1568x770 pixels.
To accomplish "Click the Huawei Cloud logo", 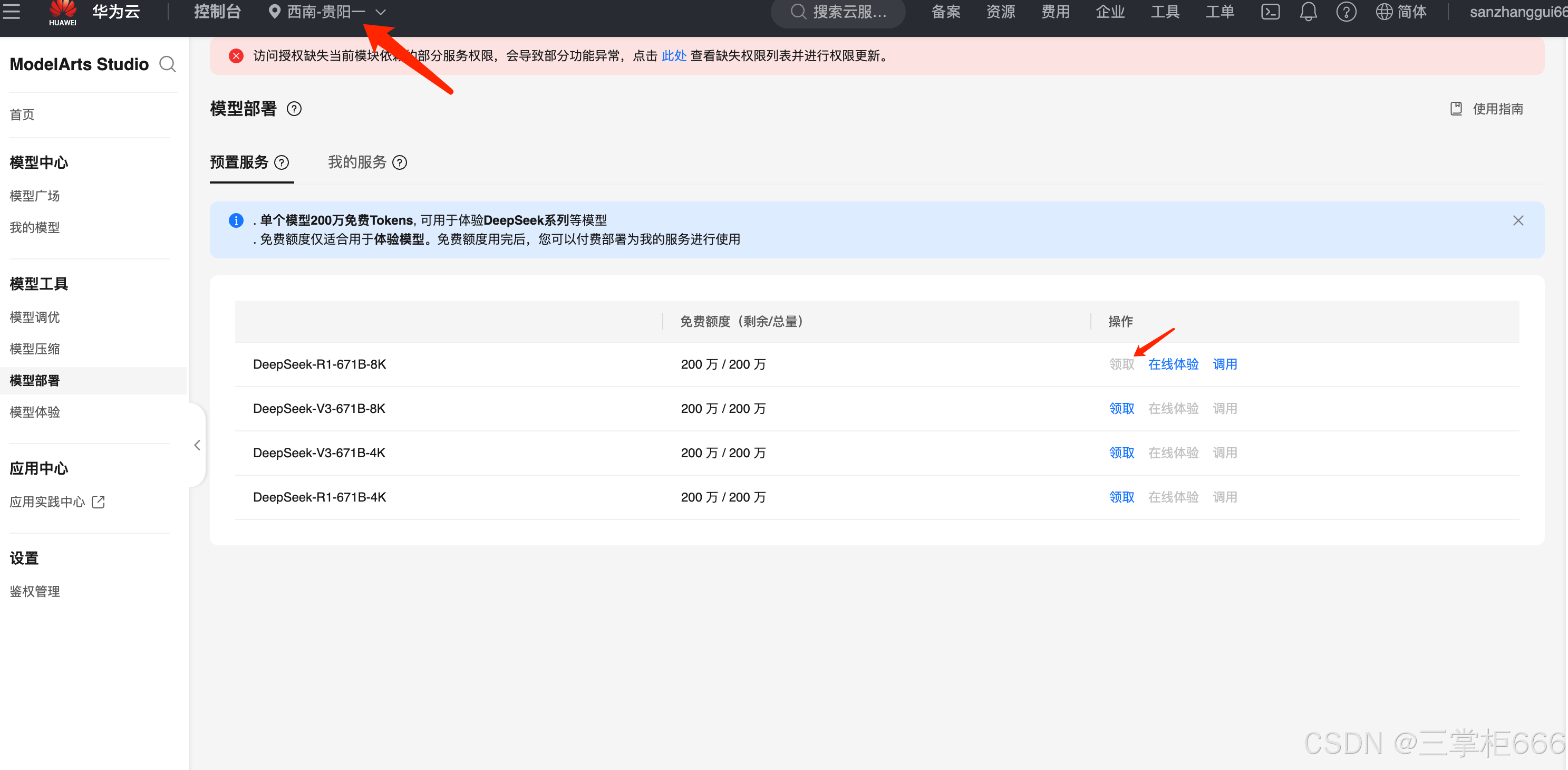I will (63, 12).
